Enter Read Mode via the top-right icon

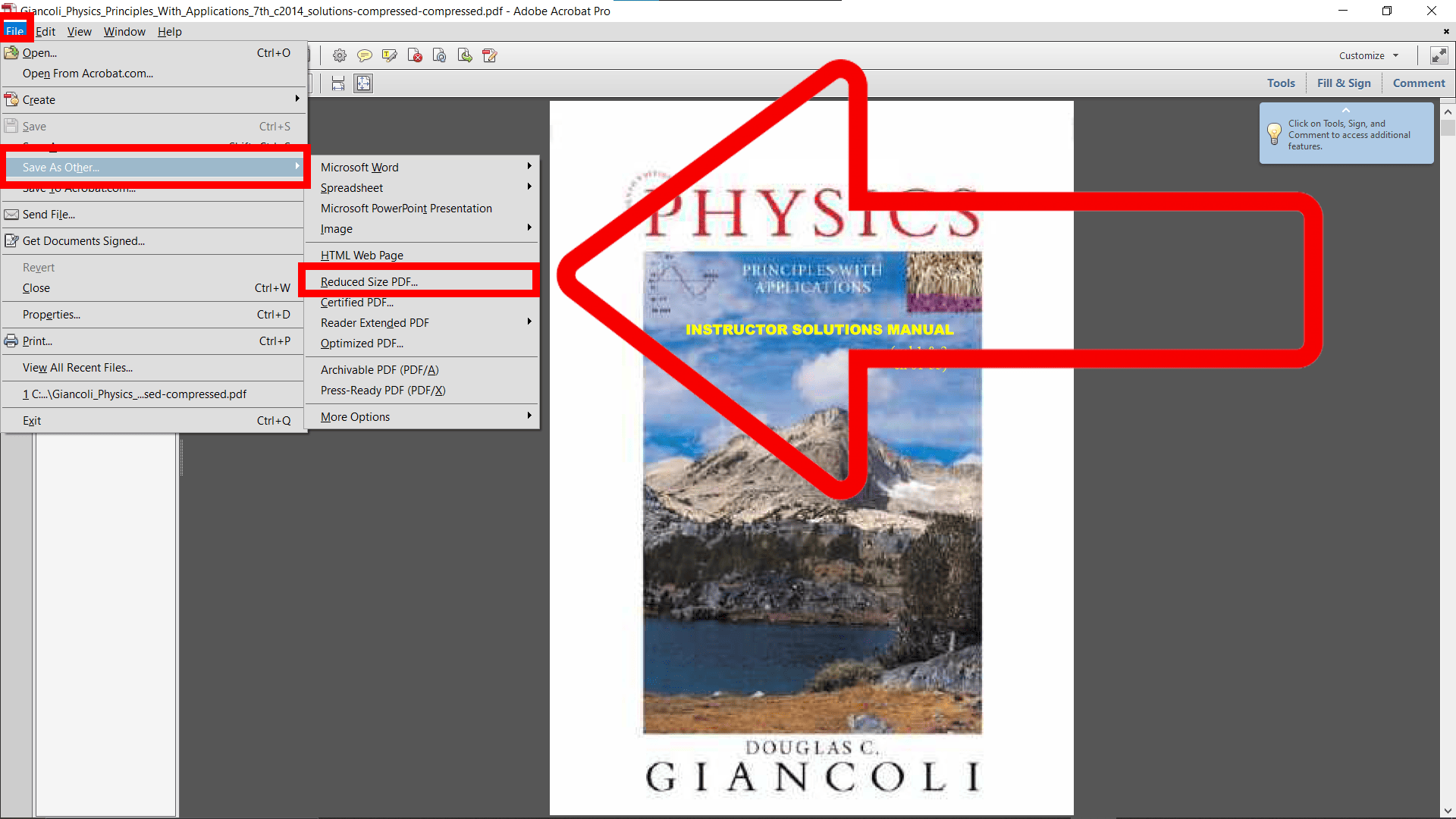1439,55
